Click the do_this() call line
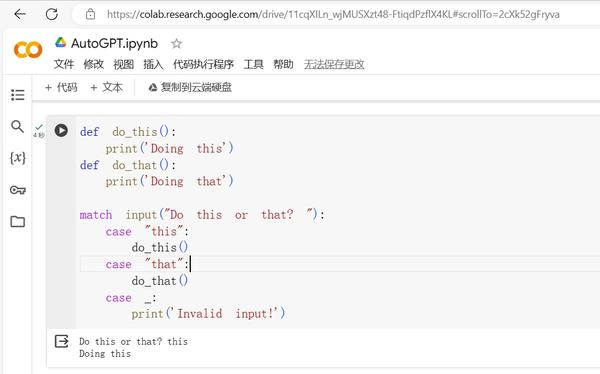This screenshot has width=600, height=374. [x=160, y=248]
